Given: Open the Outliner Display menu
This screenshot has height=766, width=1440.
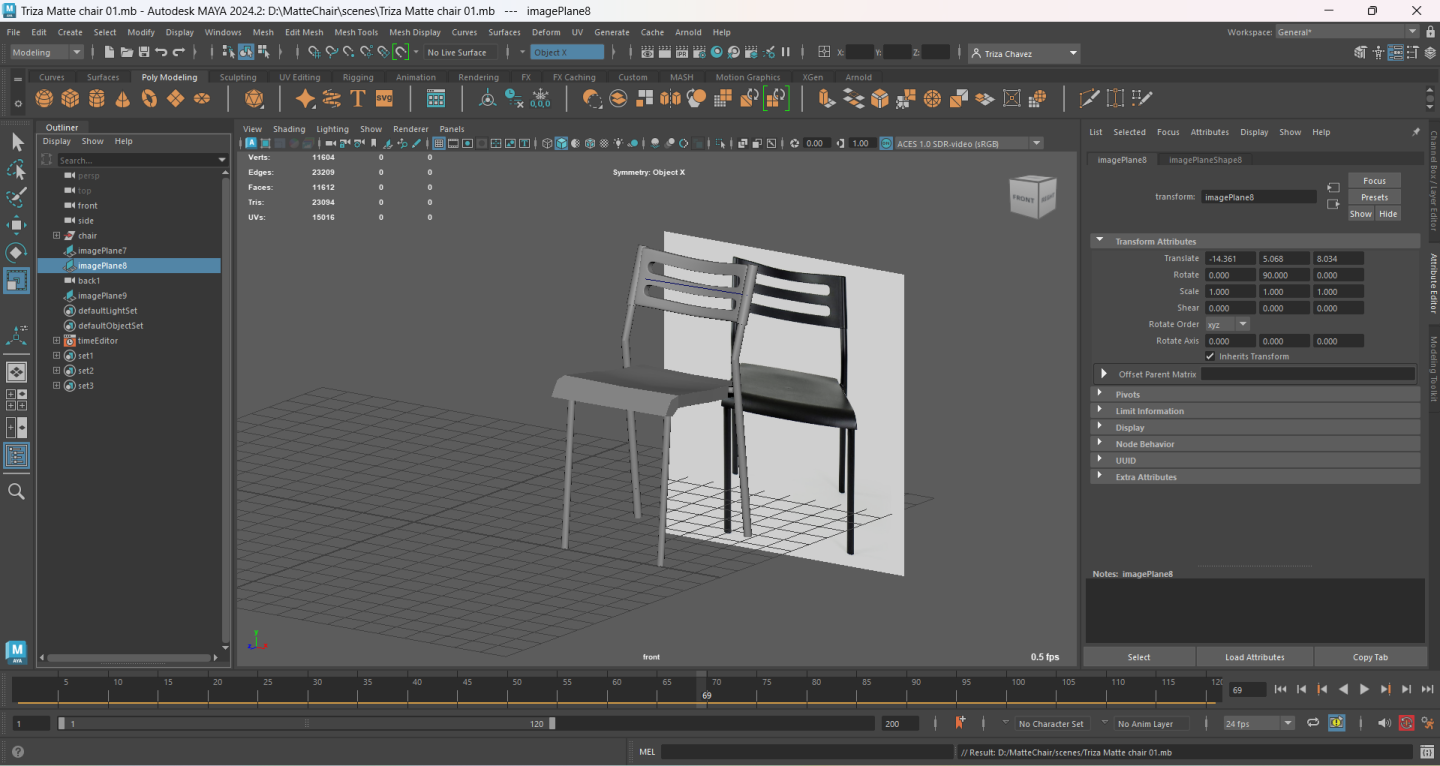Looking at the screenshot, I should pyautogui.click(x=57, y=141).
